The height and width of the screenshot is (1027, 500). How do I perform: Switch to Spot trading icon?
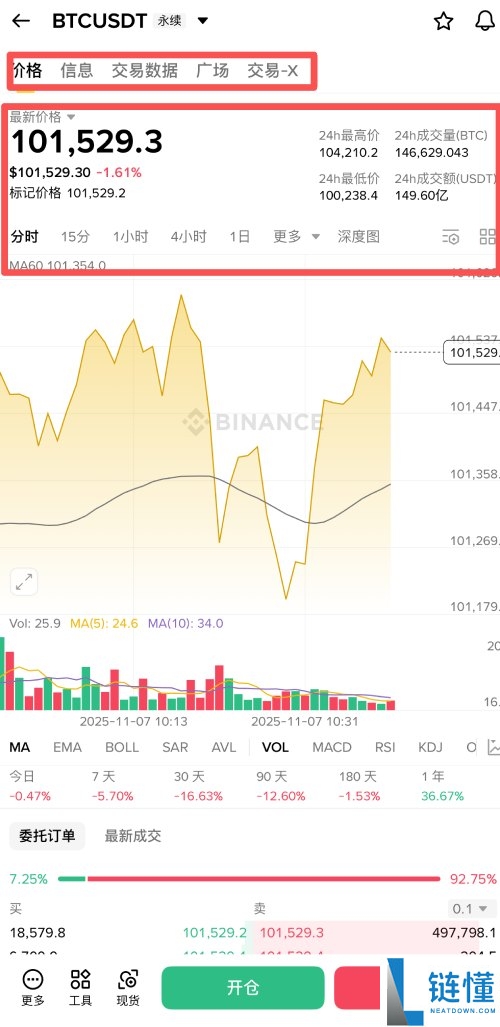128,988
